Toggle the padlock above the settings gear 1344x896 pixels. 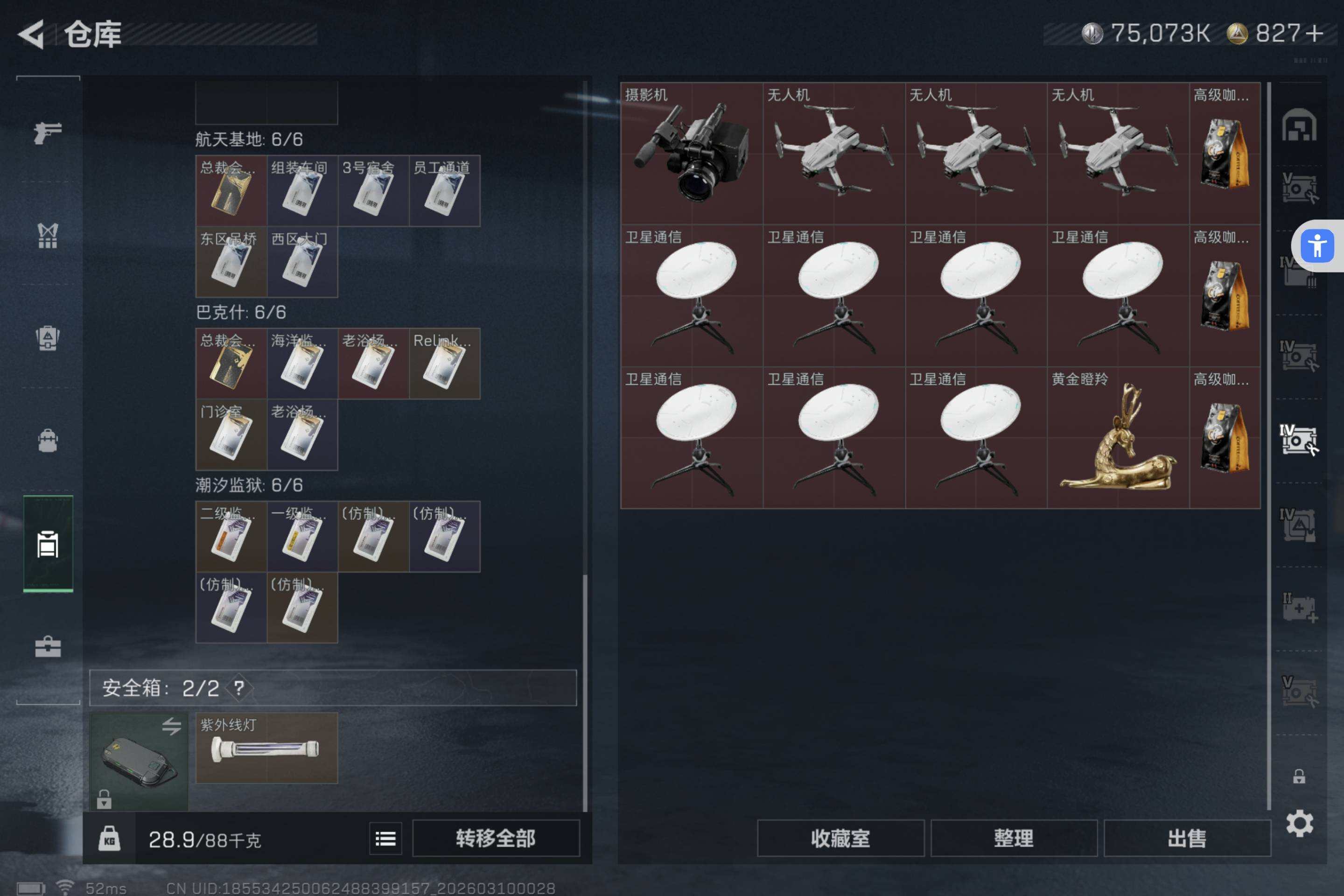point(1299,776)
